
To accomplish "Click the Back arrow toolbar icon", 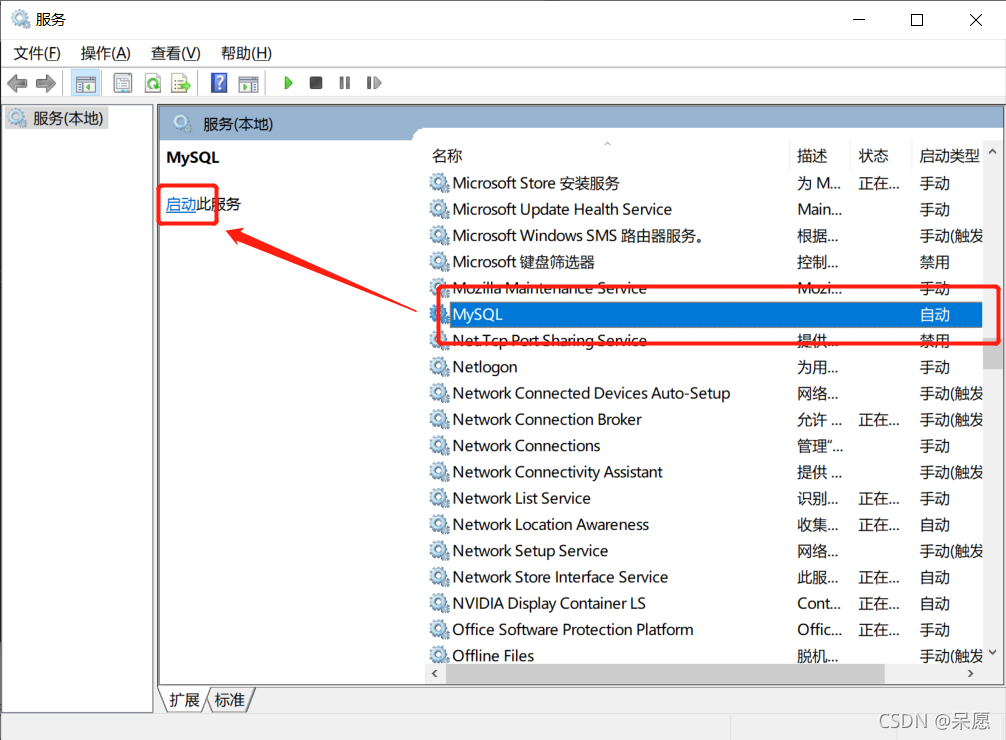I will (17, 83).
